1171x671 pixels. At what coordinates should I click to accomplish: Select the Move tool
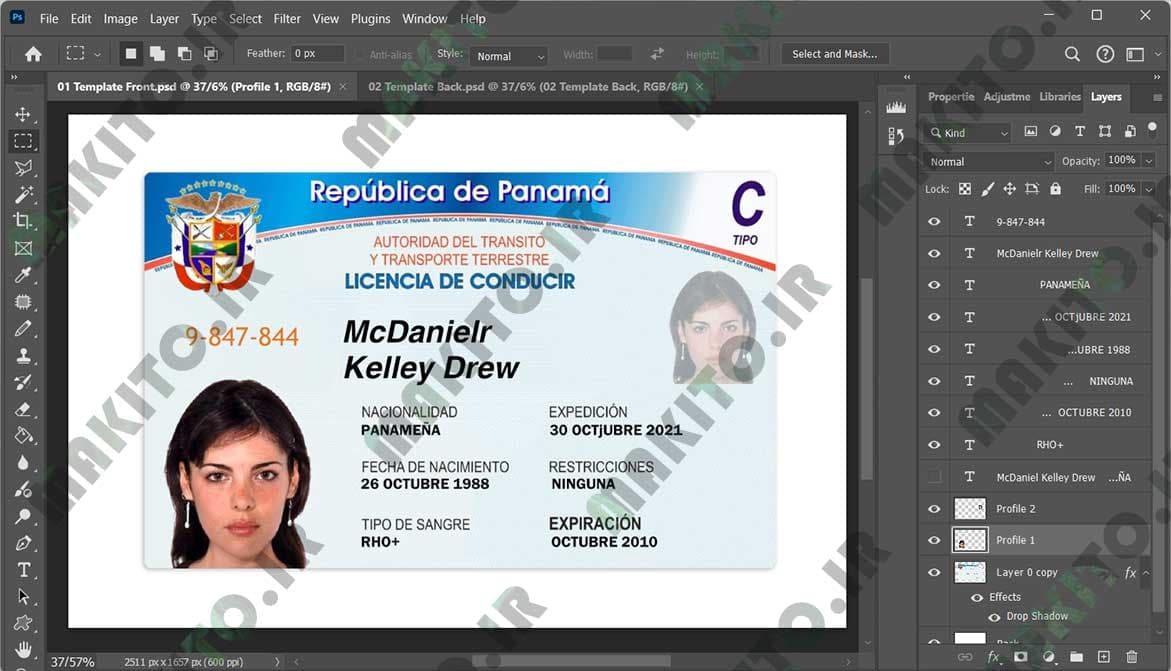click(23, 114)
